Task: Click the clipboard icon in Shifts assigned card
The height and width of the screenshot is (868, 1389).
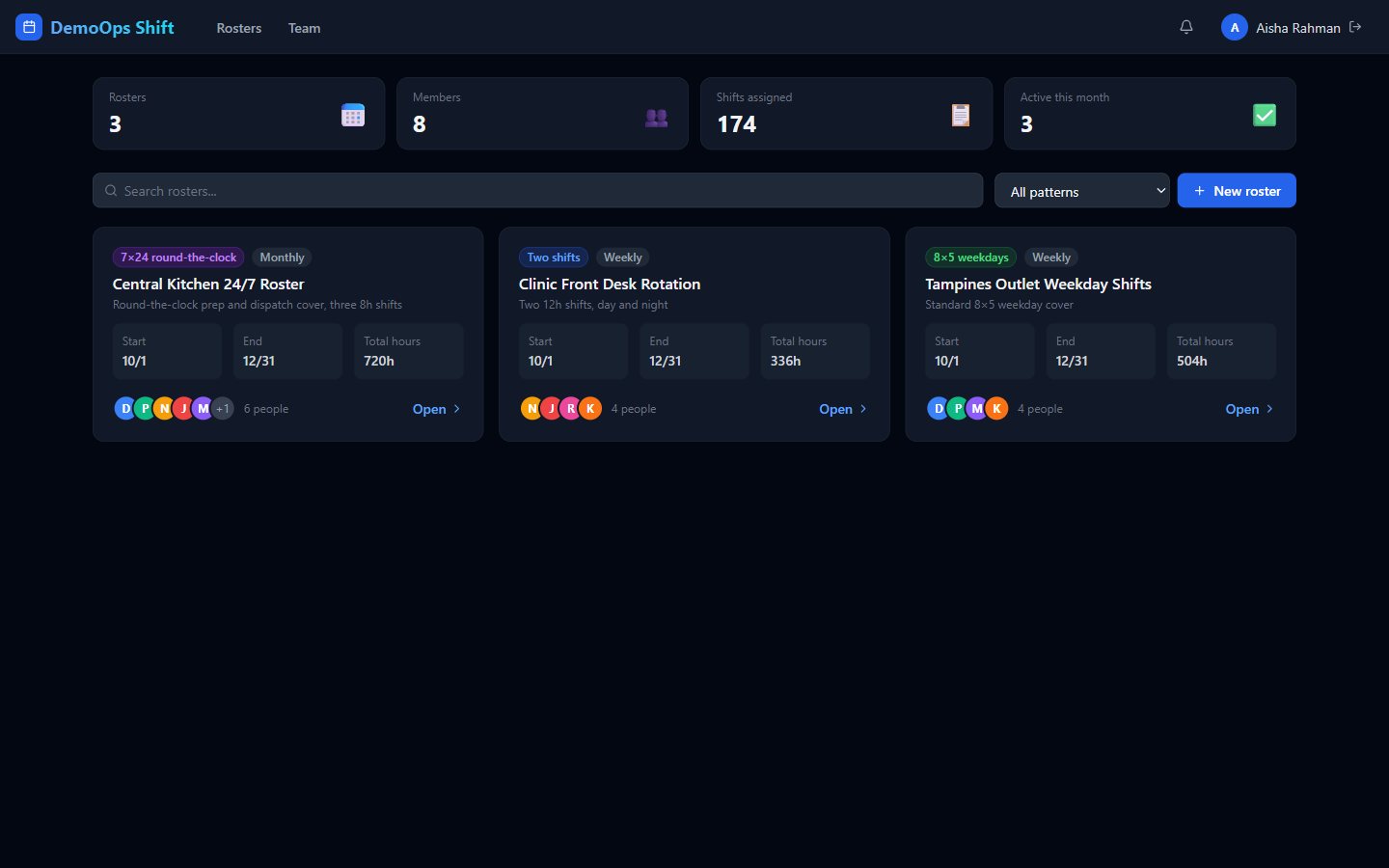Action: [961, 115]
